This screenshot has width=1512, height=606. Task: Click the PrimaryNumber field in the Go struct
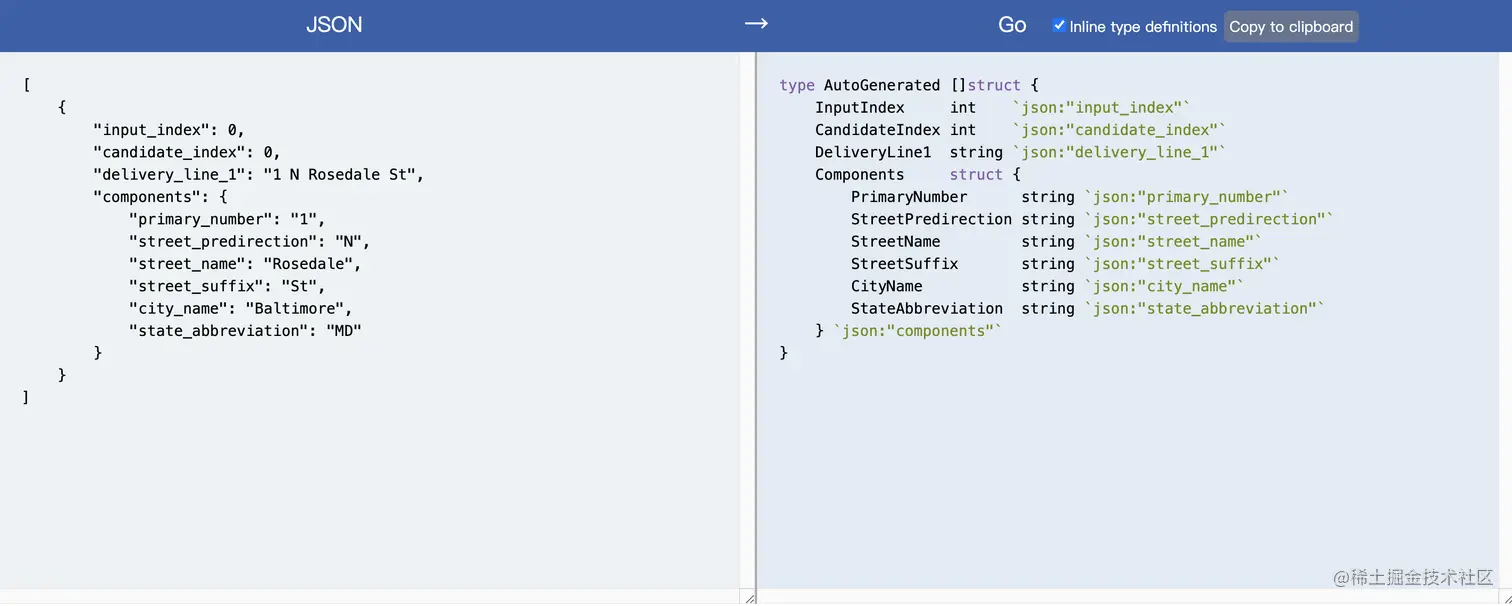tap(908, 196)
